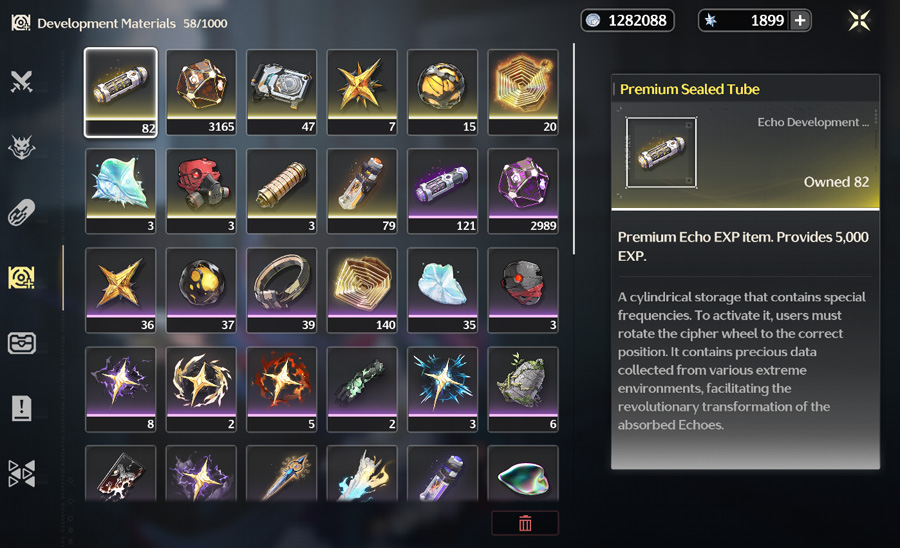
Task: Click the shell credit currency counter 1282088
Action: pyautogui.click(x=627, y=21)
